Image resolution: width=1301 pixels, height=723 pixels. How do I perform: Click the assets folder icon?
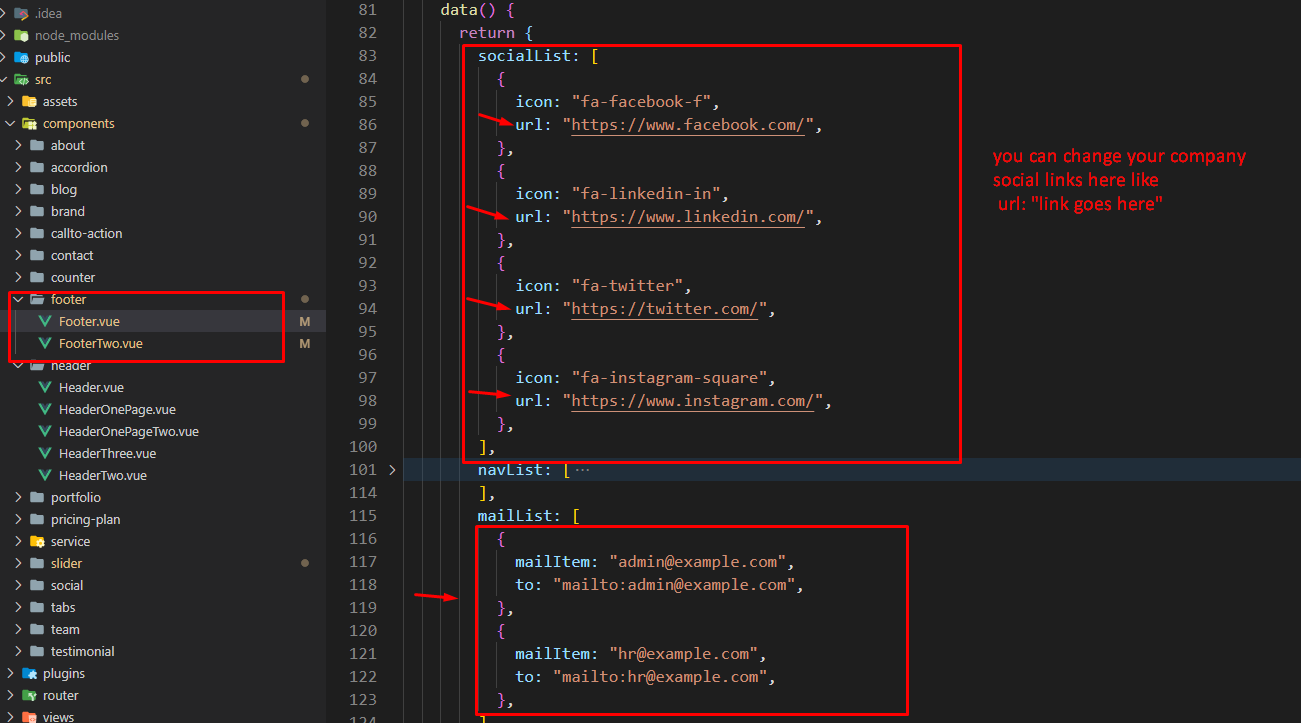coord(29,101)
